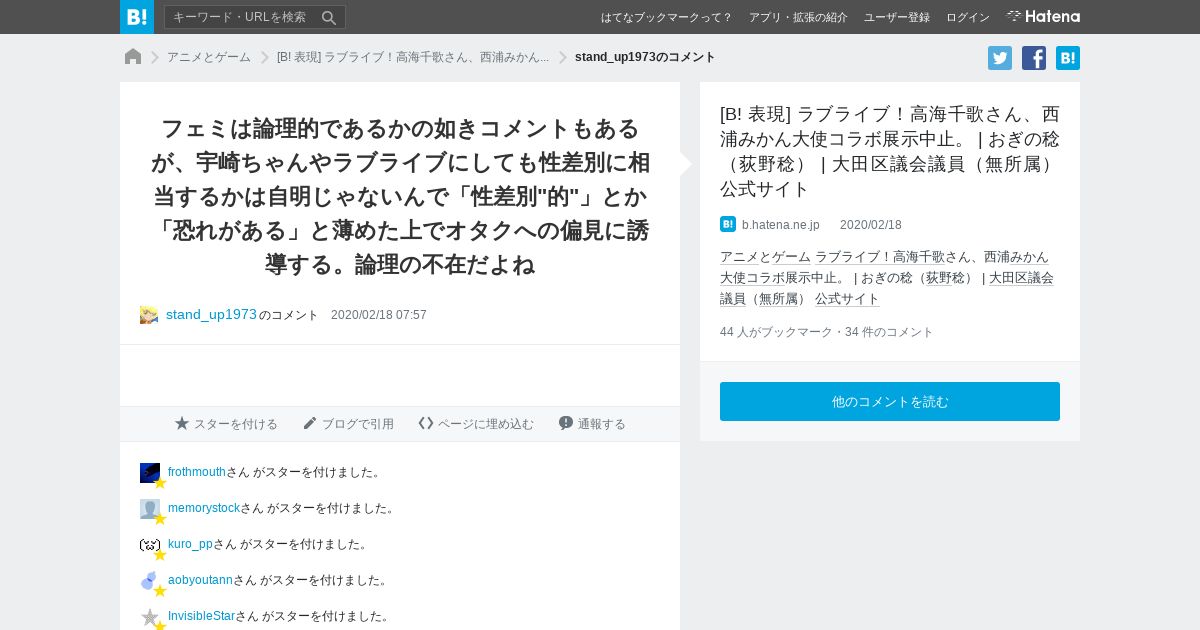Open stand_up1973 avatar image
This screenshot has height=630, width=1200.
(149, 315)
